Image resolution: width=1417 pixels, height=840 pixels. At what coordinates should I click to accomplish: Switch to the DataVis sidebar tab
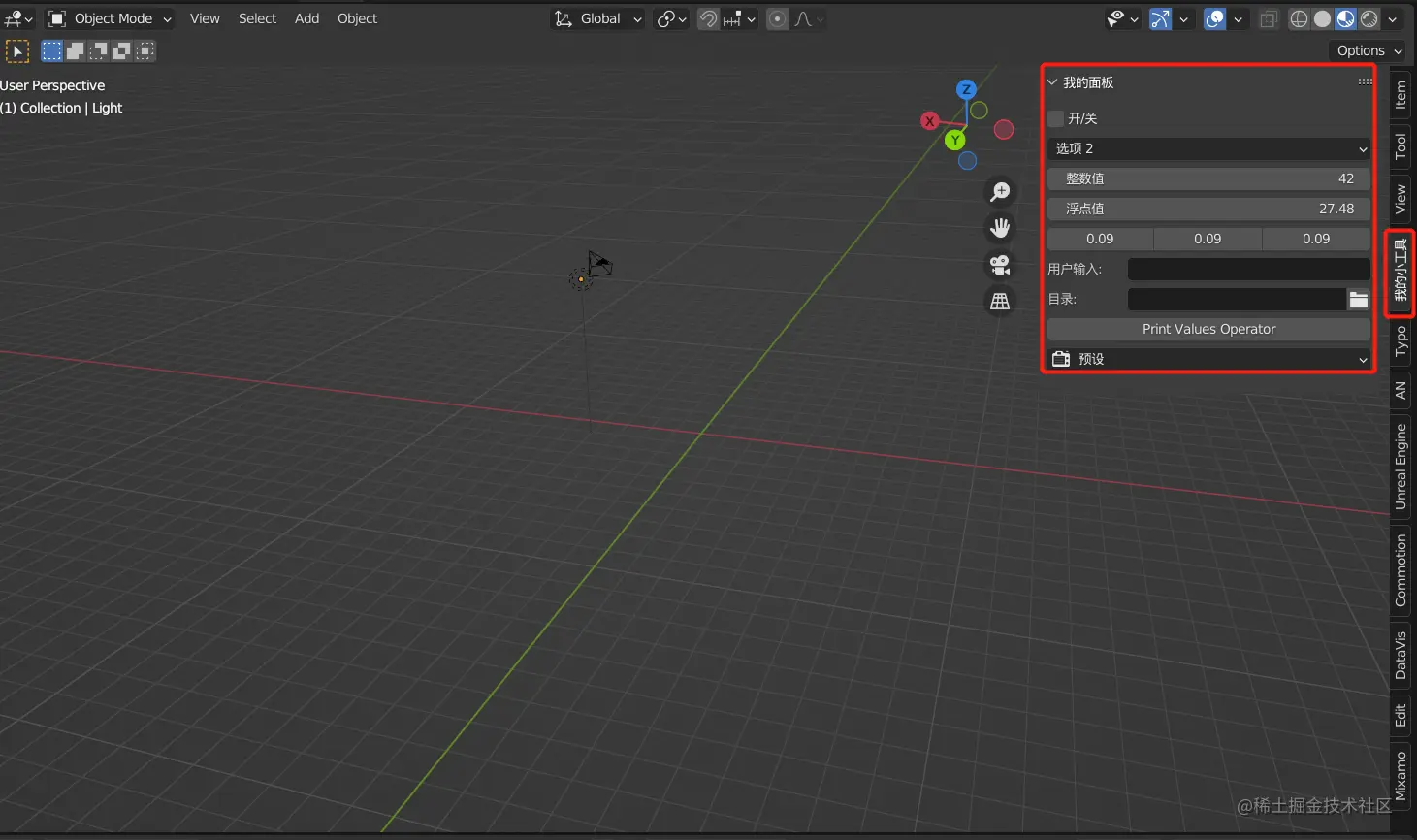tap(1401, 655)
